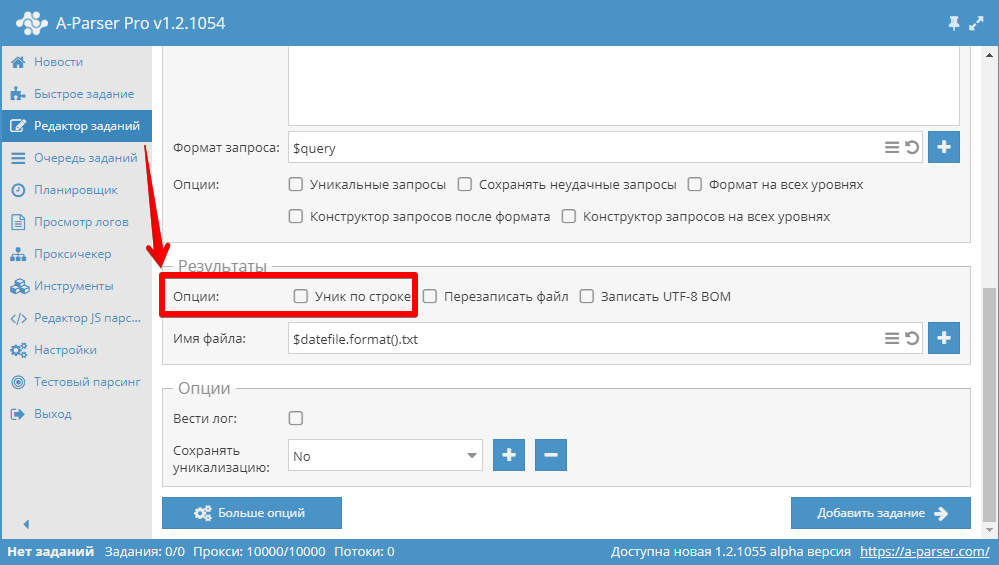Viewport: 999px width, 565px height.
Task: Click the Быстрое задание puzzle icon
Action: point(18,94)
